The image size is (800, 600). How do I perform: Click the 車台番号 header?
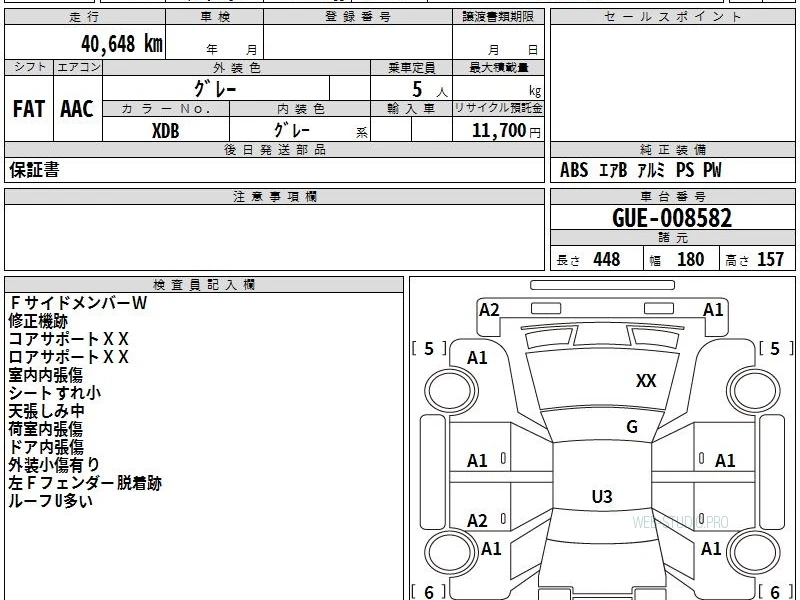click(x=672, y=196)
